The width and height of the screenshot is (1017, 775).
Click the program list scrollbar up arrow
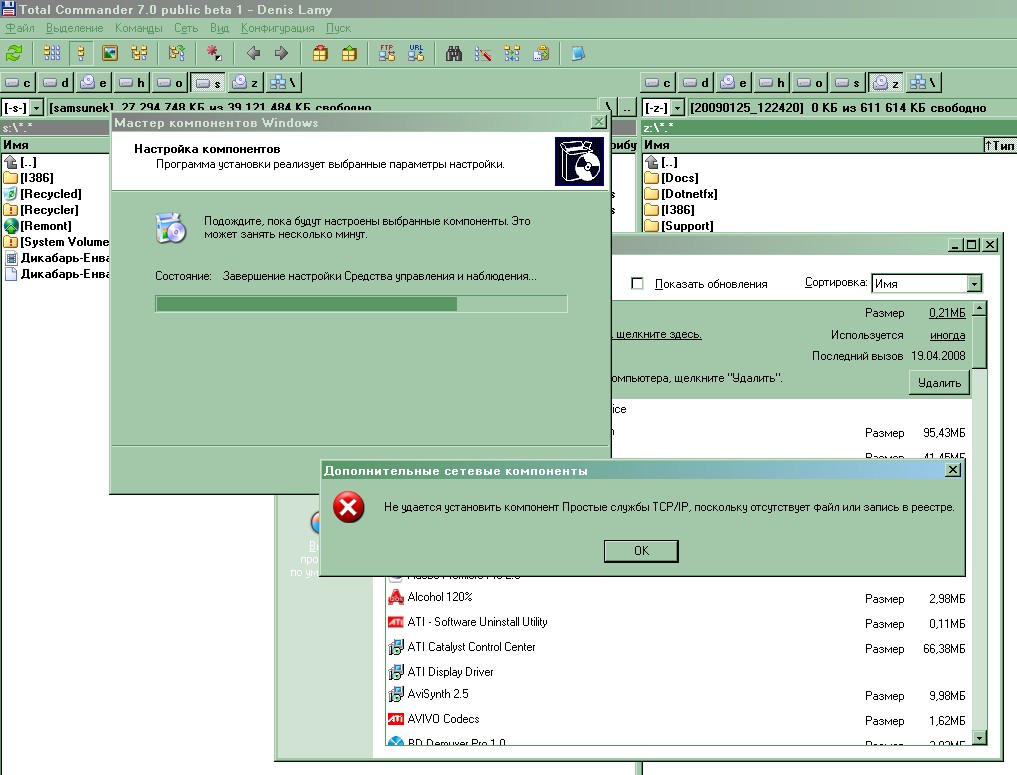(x=979, y=309)
